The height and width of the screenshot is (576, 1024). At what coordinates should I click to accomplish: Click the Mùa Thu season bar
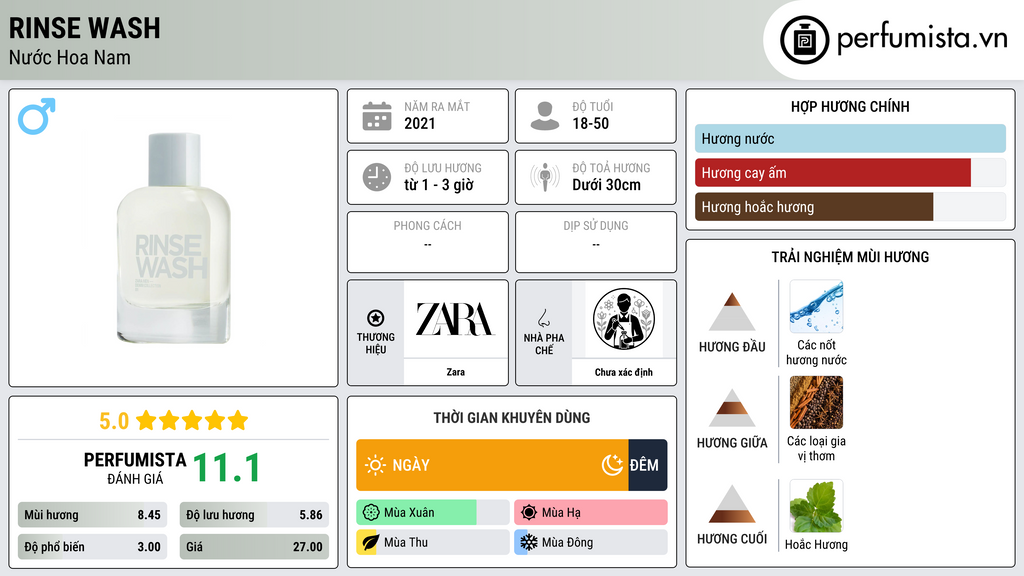pos(432,543)
